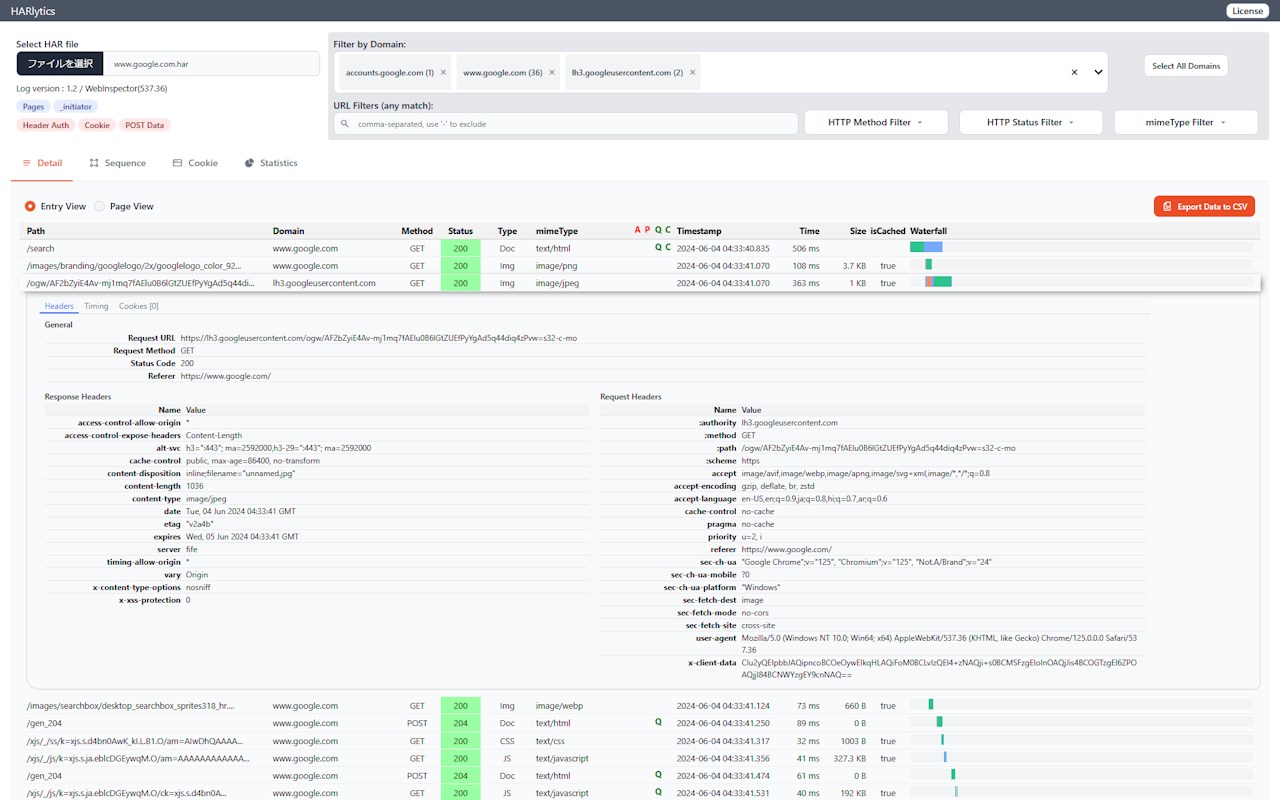Click the Timestamp column header
Screen dimensions: 1280x800
[699, 231]
